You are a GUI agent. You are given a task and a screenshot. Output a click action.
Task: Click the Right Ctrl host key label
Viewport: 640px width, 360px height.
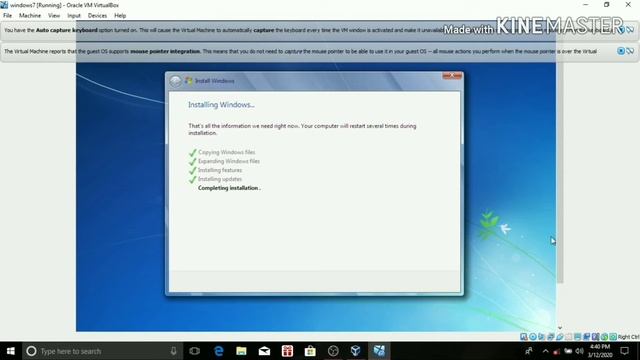[x=629, y=337]
